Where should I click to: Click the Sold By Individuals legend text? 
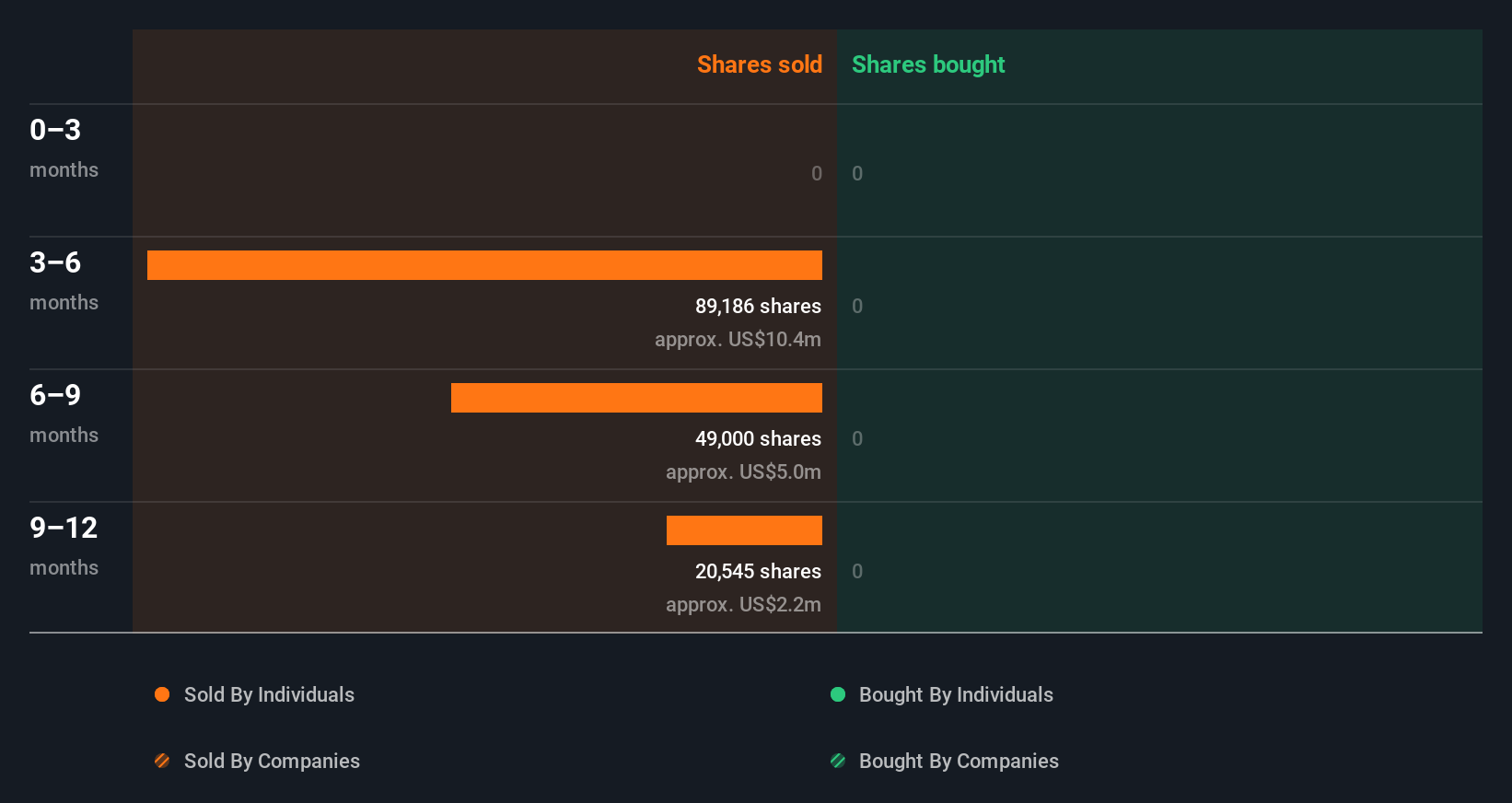click(x=269, y=694)
